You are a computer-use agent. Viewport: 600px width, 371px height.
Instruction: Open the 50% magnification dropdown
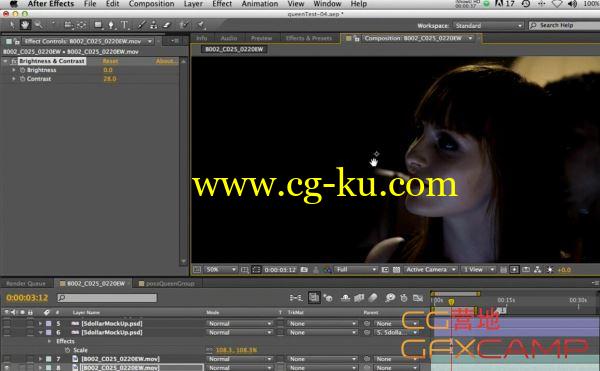click(220, 270)
